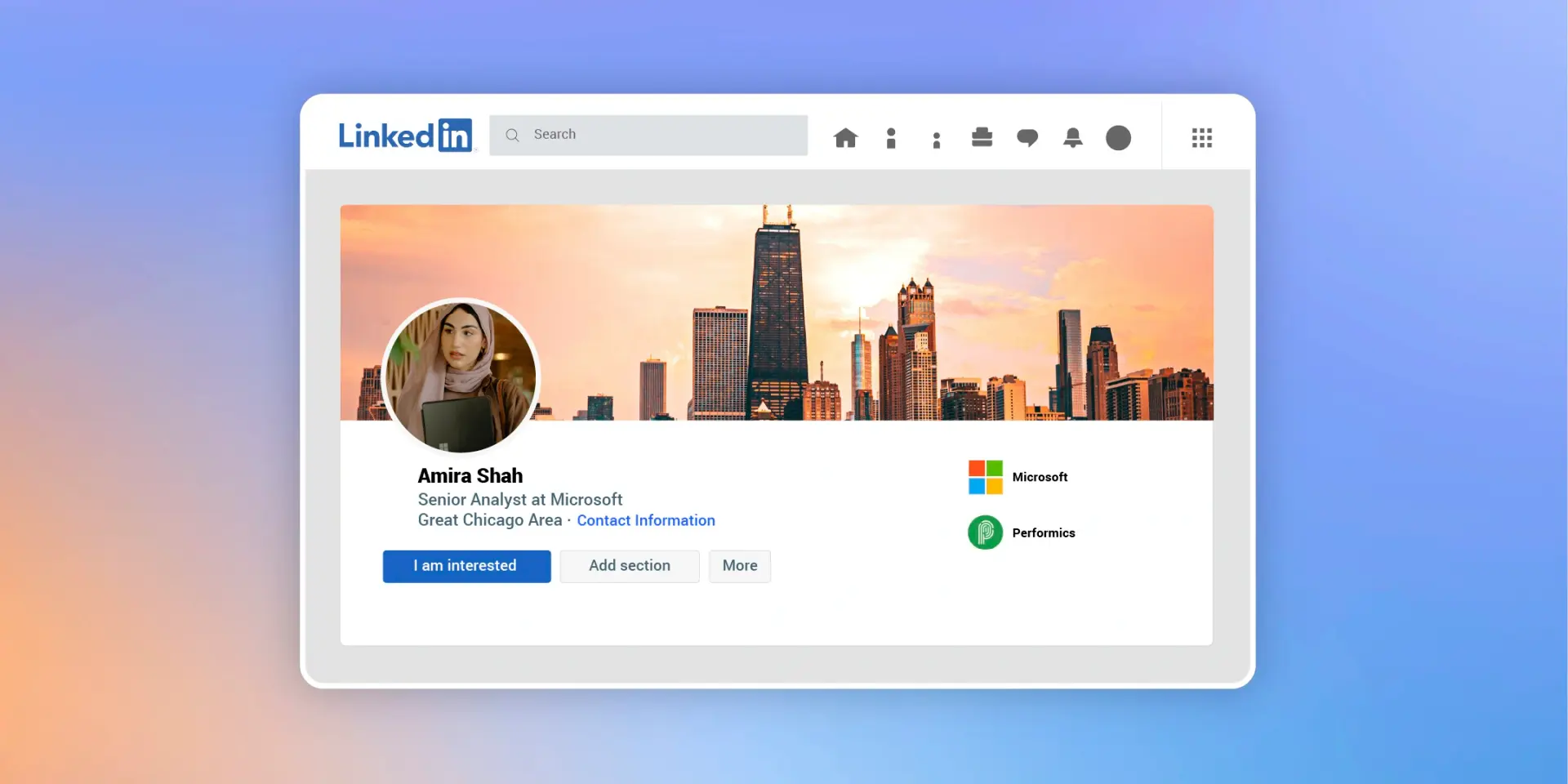Viewport: 1568px width, 784px height.
Task: Select the Performics company logo
Action: click(x=985, y=532)
